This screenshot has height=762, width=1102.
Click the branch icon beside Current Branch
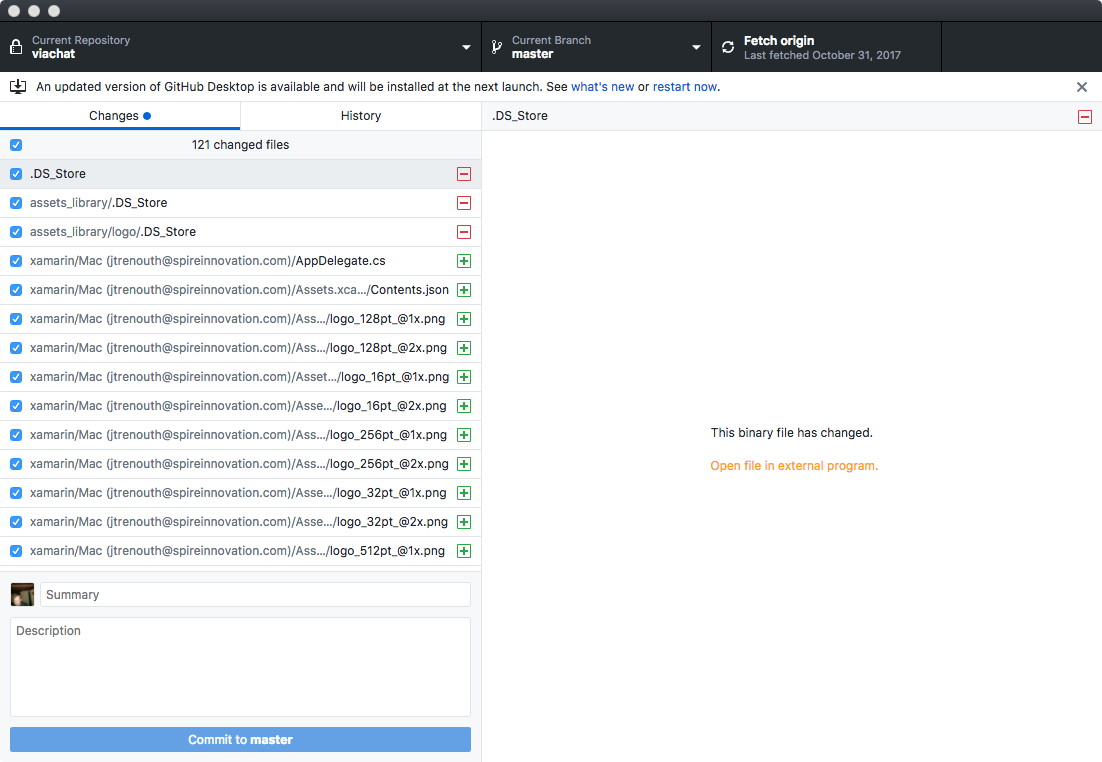point(497,47)
